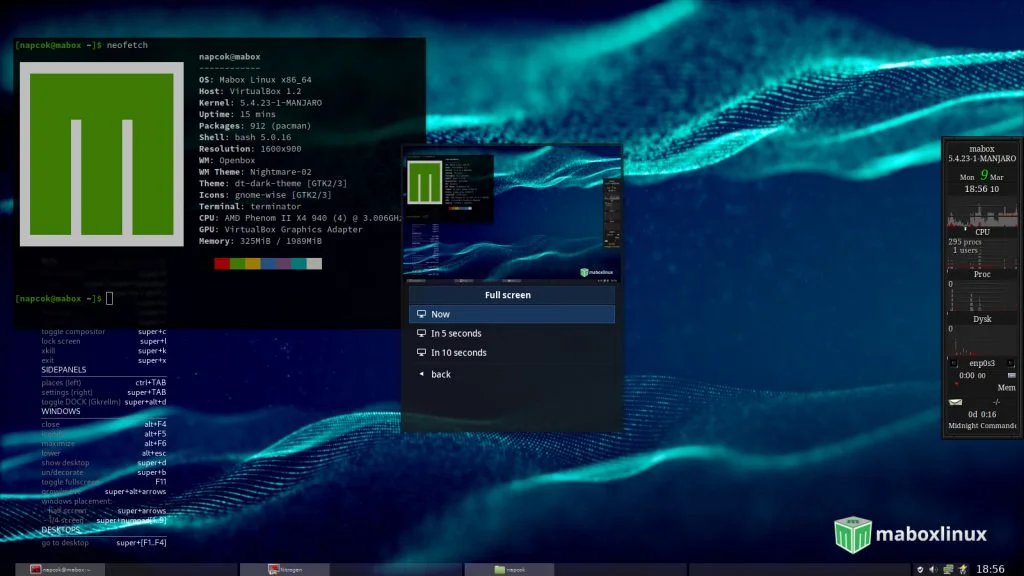Click the terminal cursor at the empty prompt
Viewport: 1024px width, 576px height.
click(x=109, y=298)
